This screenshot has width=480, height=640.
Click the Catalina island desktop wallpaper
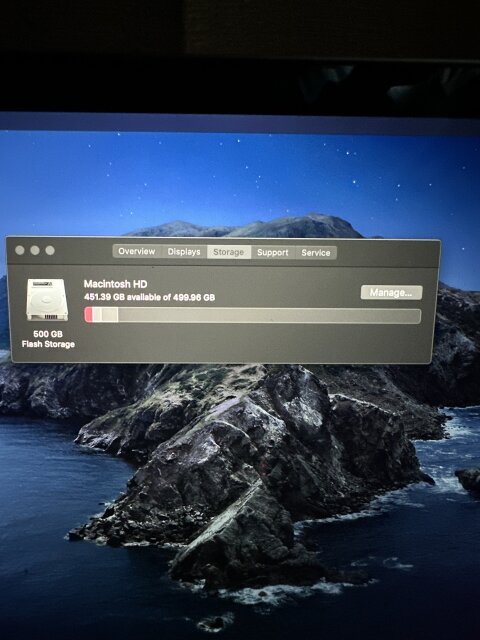pos(245,469)
